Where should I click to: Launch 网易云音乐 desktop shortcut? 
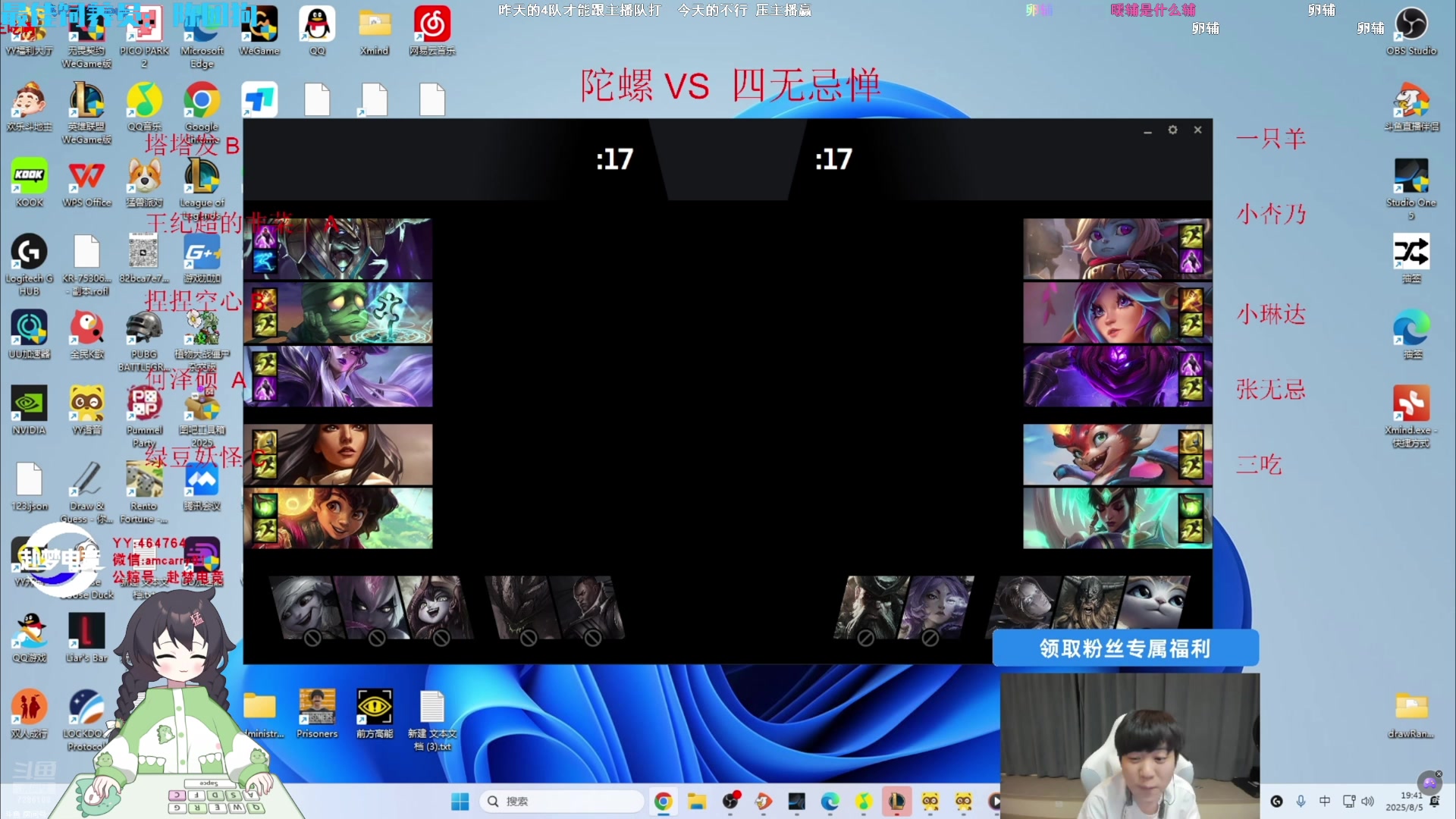[x=432, y=31]
